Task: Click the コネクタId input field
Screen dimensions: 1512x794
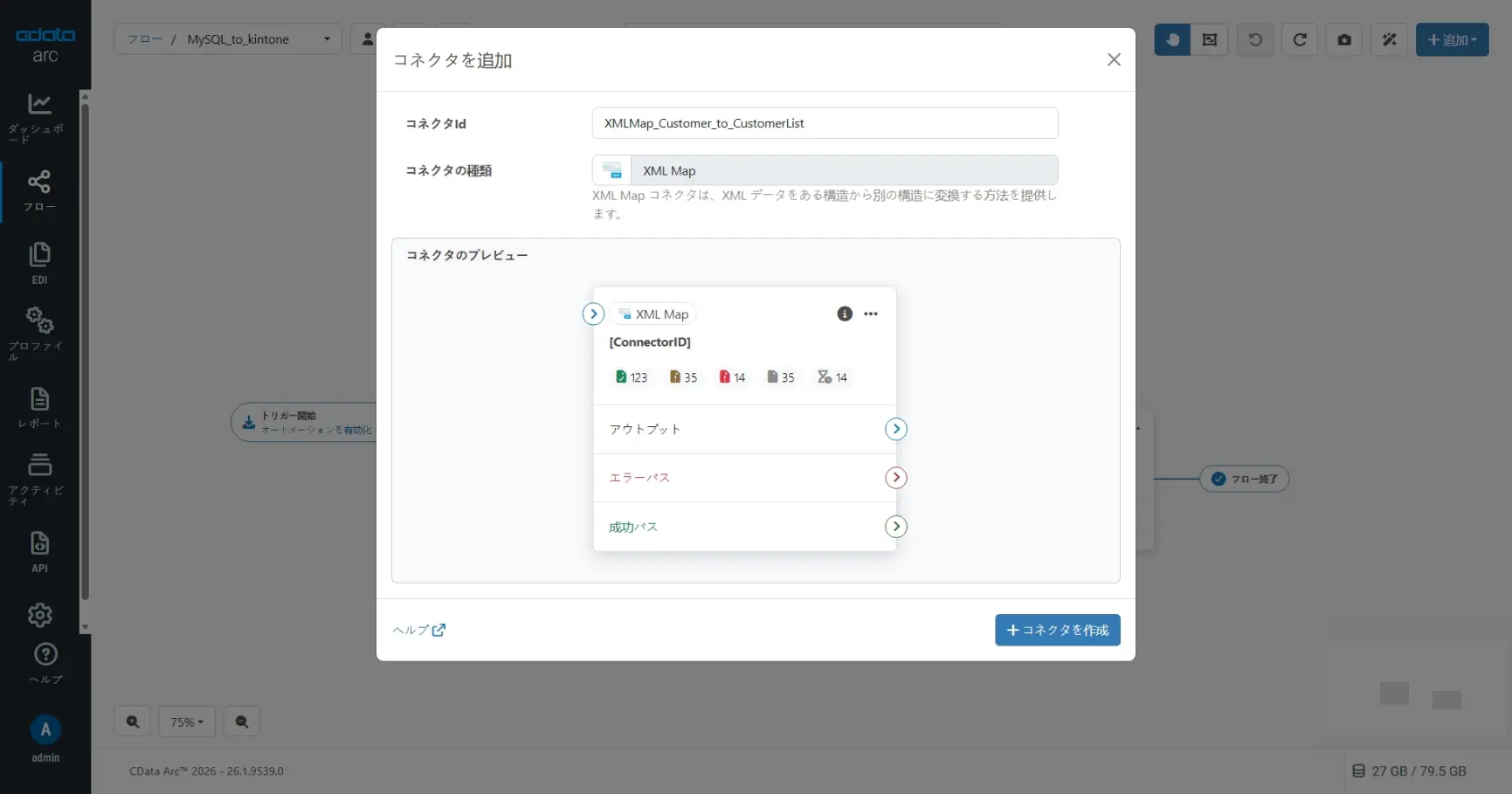Action: tap(825, 123)
